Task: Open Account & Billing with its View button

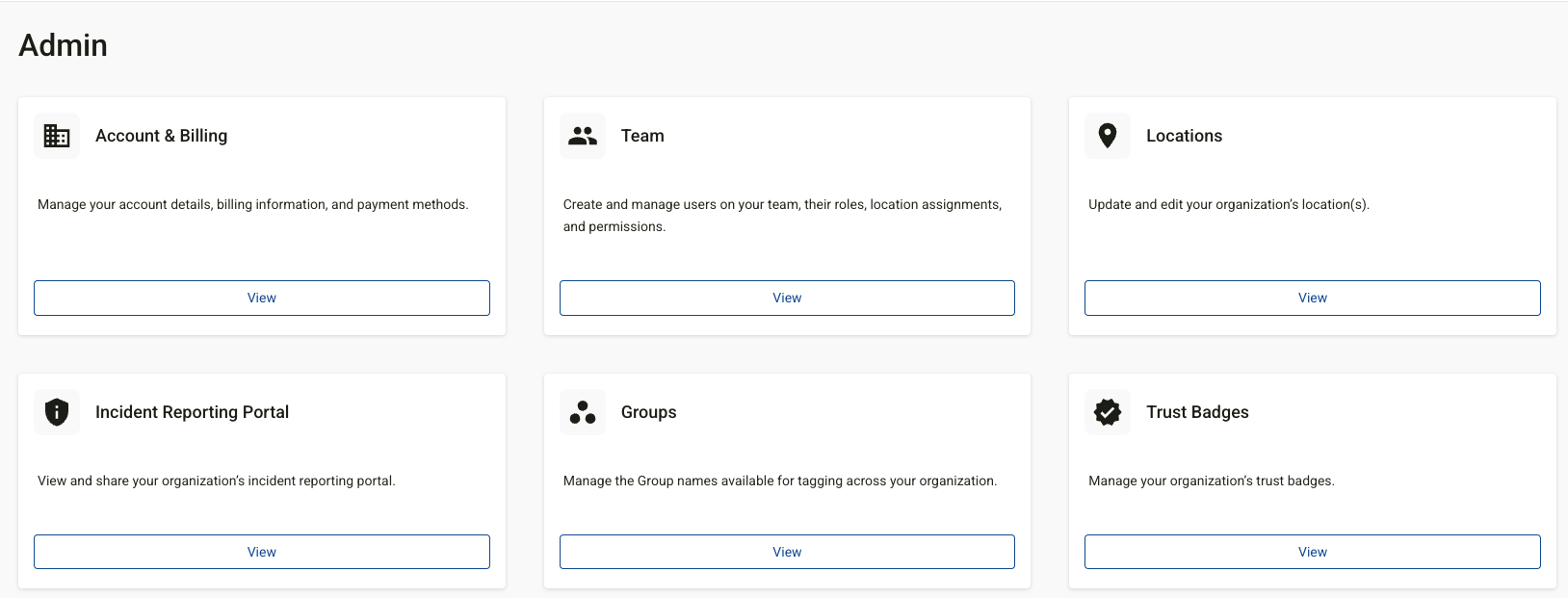Action: coord(262,298)
